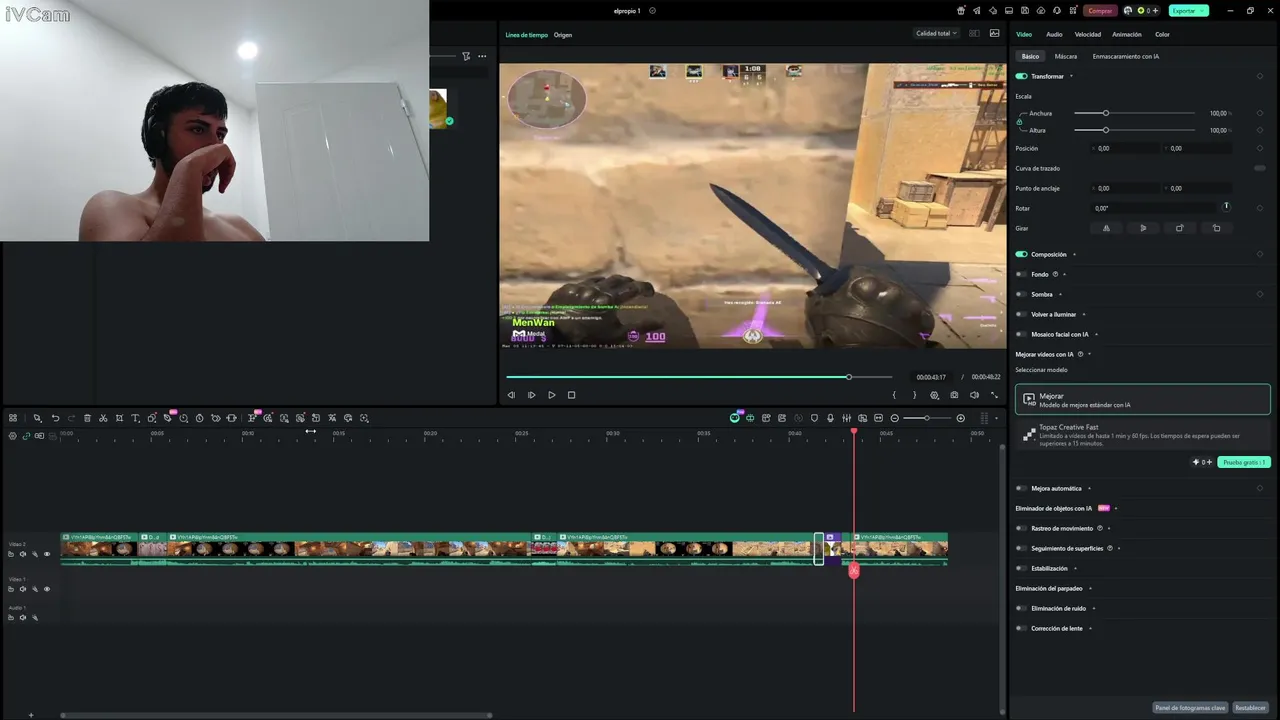
Task: Open the audio mixer icon
Action: coord(846,418)
